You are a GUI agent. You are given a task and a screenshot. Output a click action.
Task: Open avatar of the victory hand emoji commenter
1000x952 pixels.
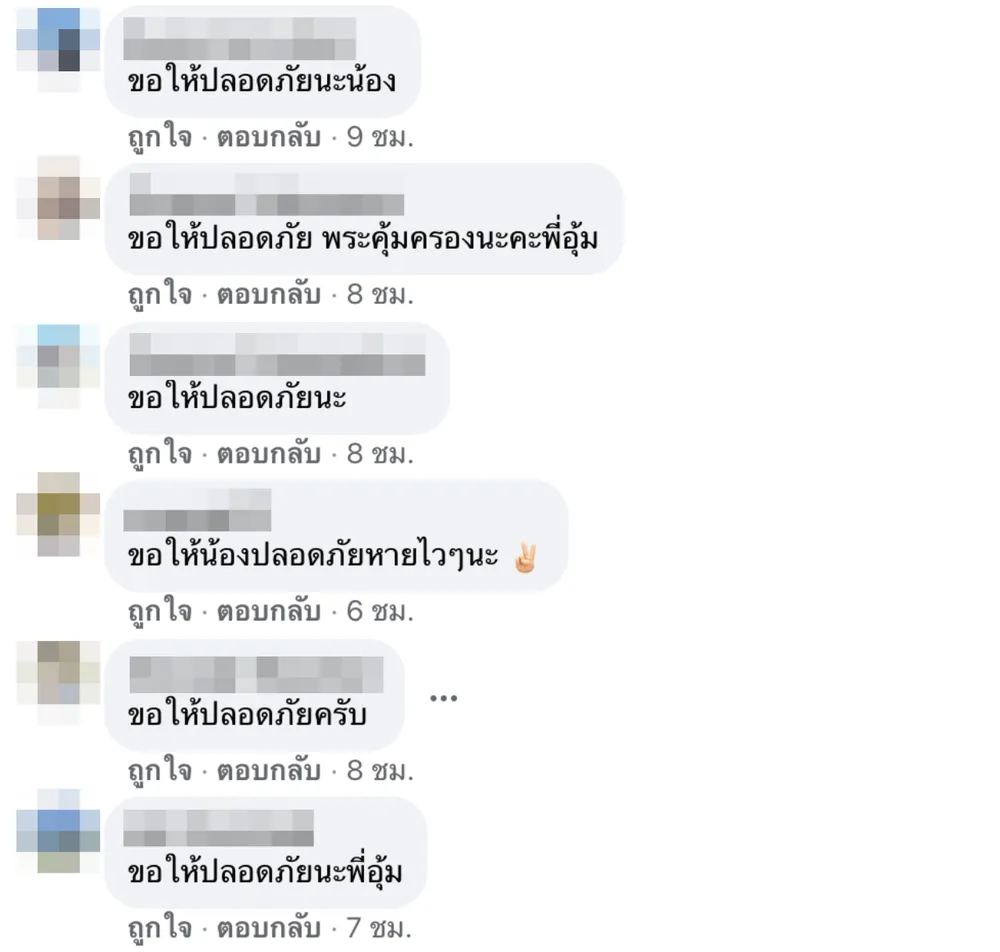58,514
